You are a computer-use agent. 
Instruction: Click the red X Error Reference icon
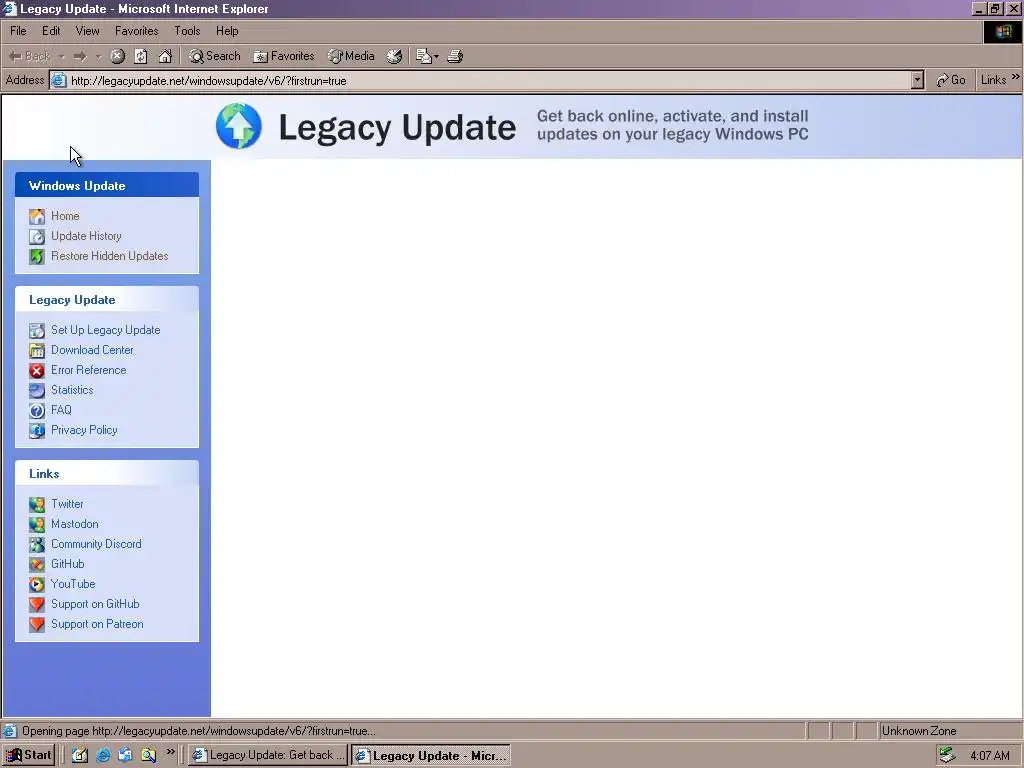pos(37,371)
